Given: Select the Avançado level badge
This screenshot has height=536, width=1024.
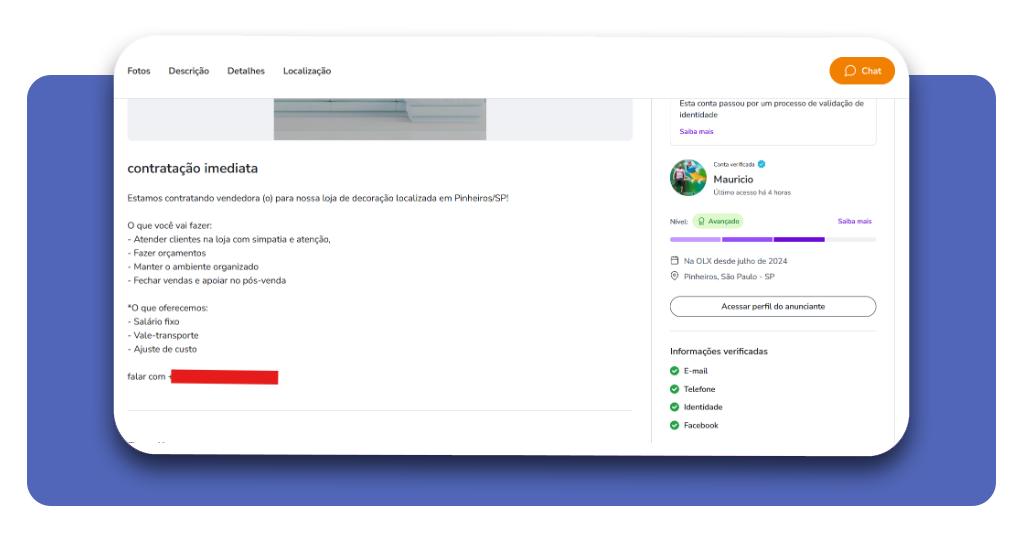Looking at the screenshot, I should coord(718,221).
